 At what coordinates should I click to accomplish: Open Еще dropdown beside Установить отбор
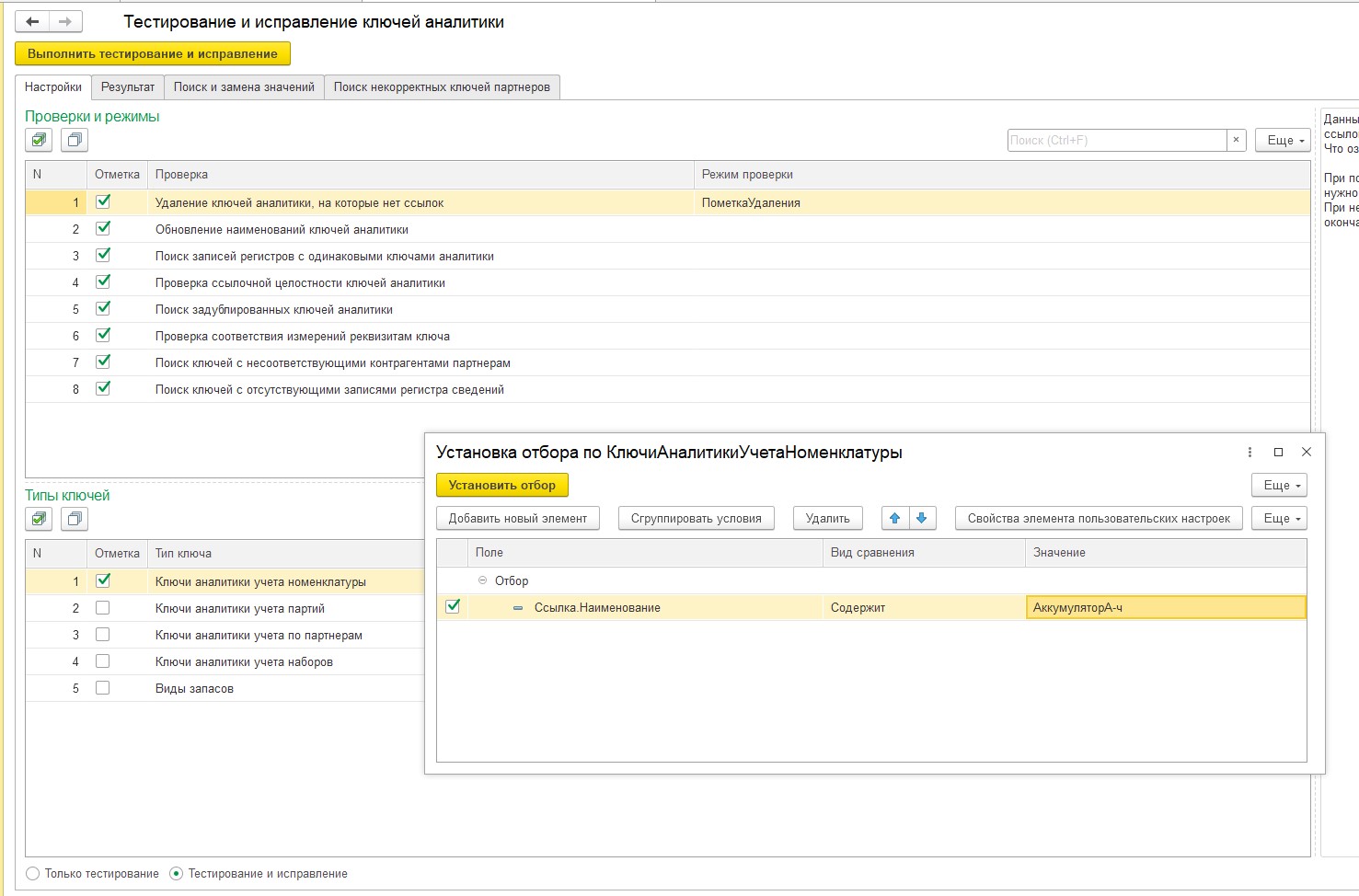click(x=1279, y=486)
